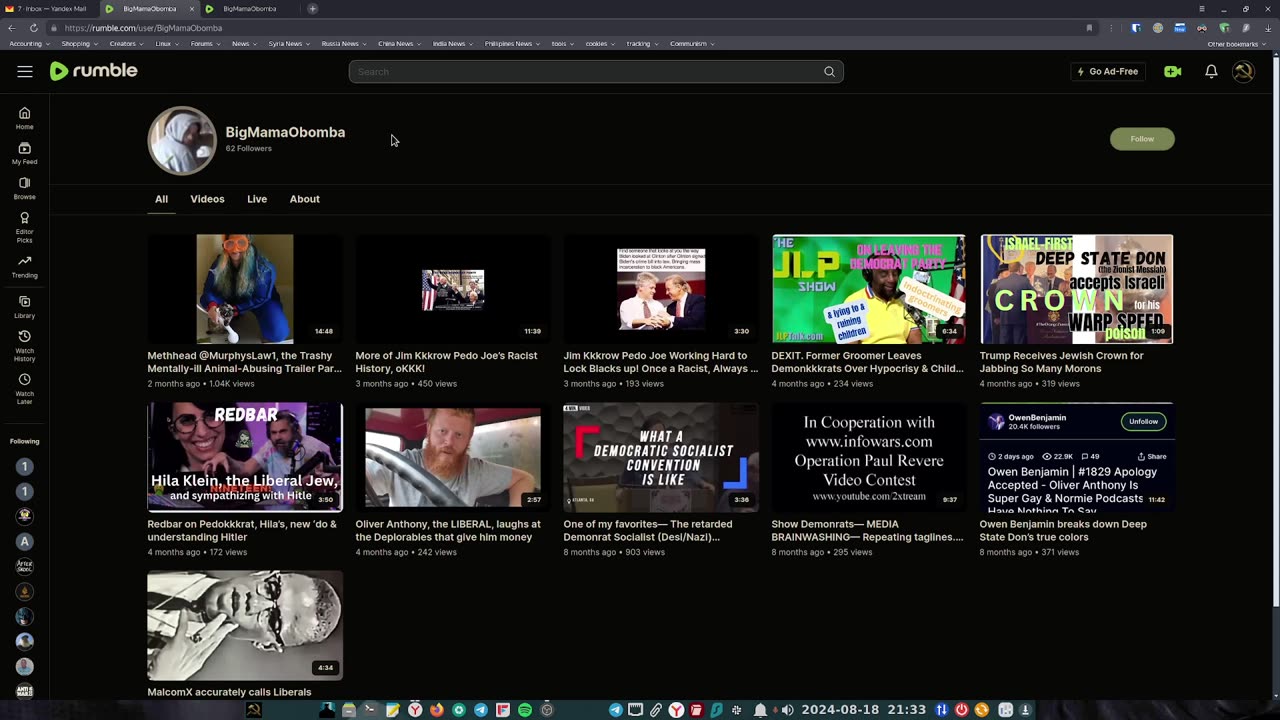Open the Operation Paul Revere video thumbnail
This screenshot has height=720, width=1280.
(869, 457)
